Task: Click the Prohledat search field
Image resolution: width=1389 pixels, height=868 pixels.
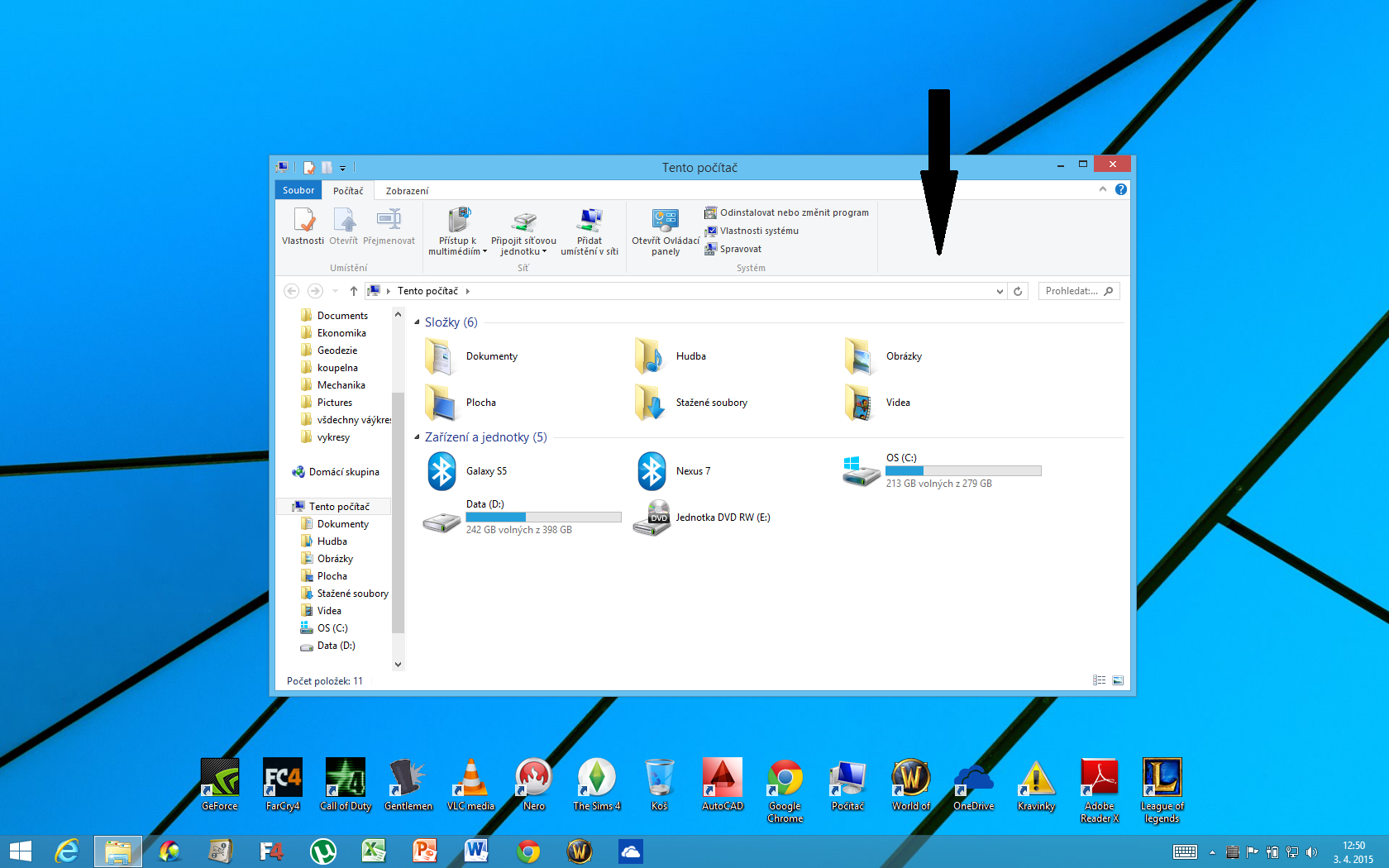Action: (x=1079, y=291)
